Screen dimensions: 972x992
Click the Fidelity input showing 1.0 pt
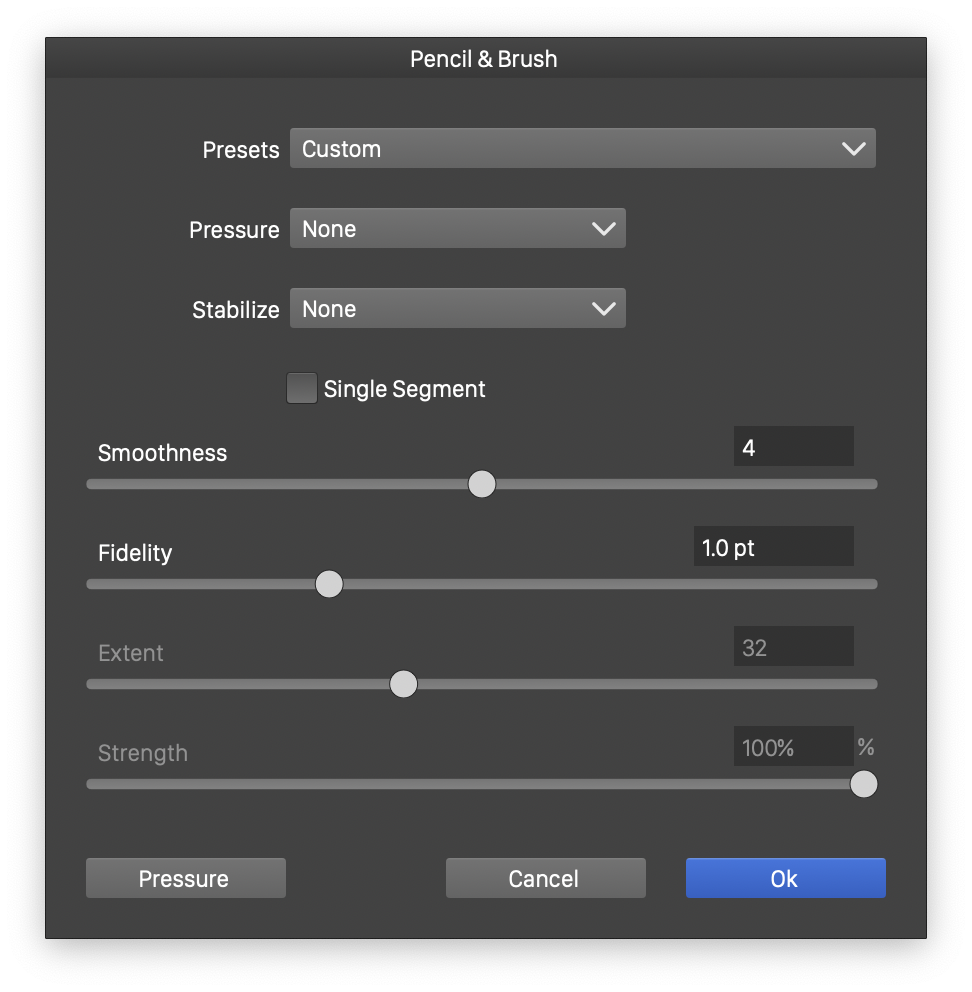[x=773, y=547]
